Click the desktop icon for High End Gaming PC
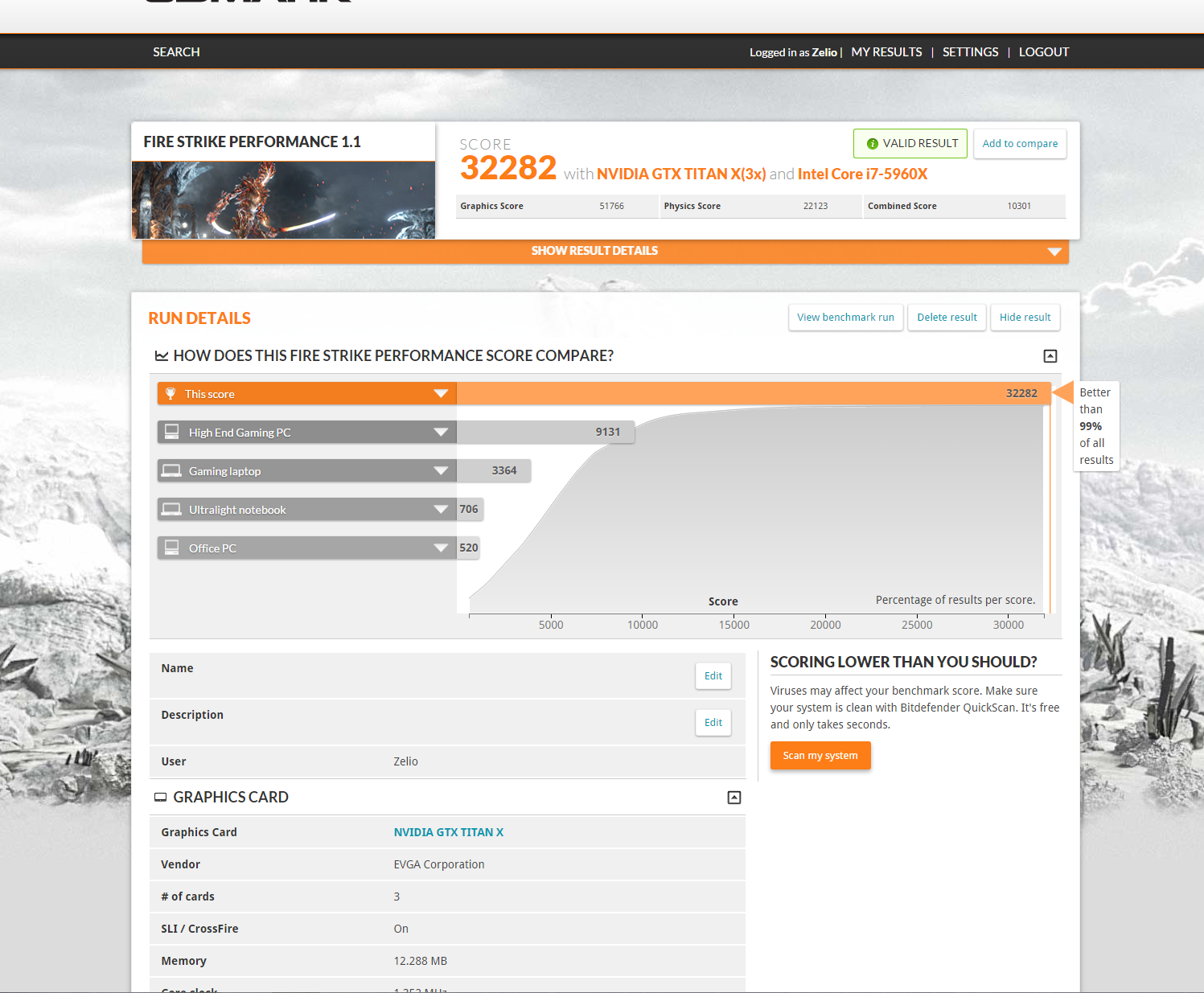This screenshot has width=1204, height=993. (x=171, y=432)
